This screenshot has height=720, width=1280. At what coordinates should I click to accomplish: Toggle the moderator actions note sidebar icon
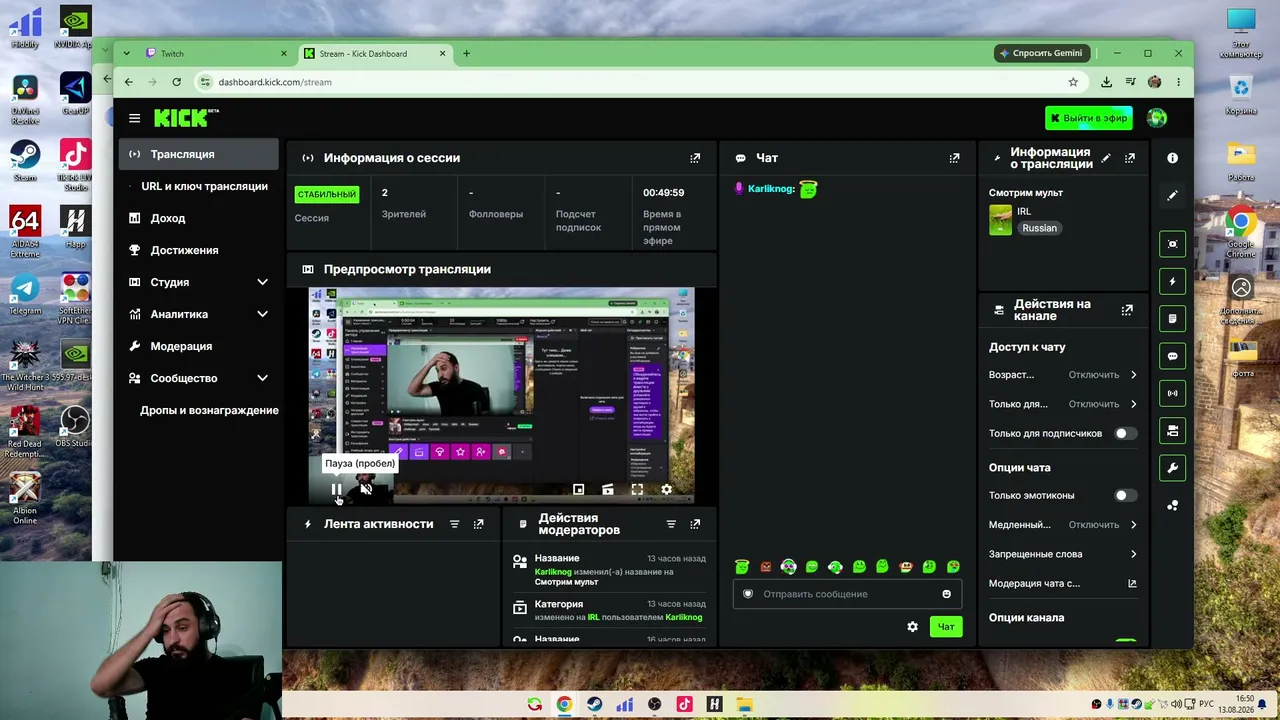click(1172, 318)
